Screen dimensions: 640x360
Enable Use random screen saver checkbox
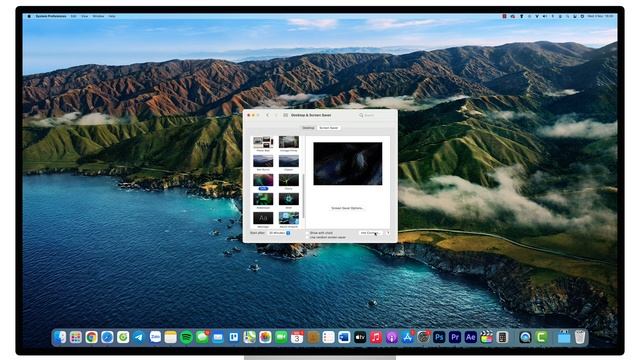coord(307,237)
